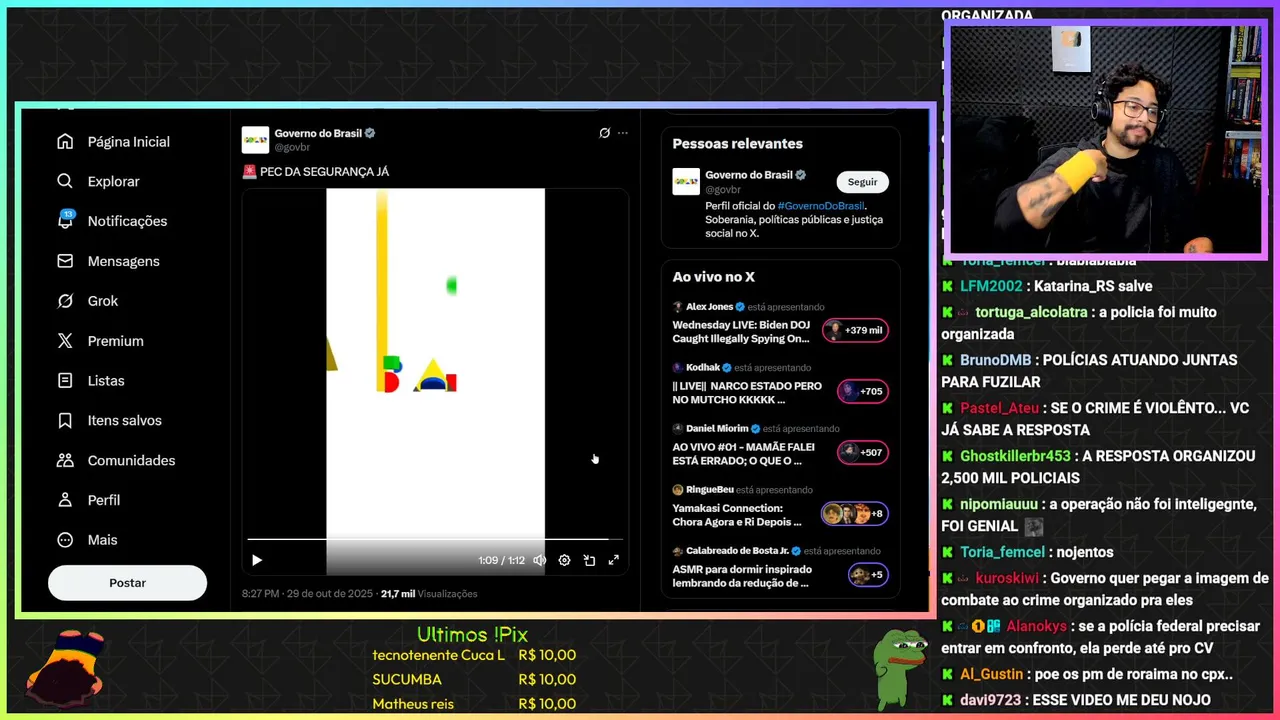
Task: Click the video time display 1:09 / 1:12
Action: click(x=501, y=560)
